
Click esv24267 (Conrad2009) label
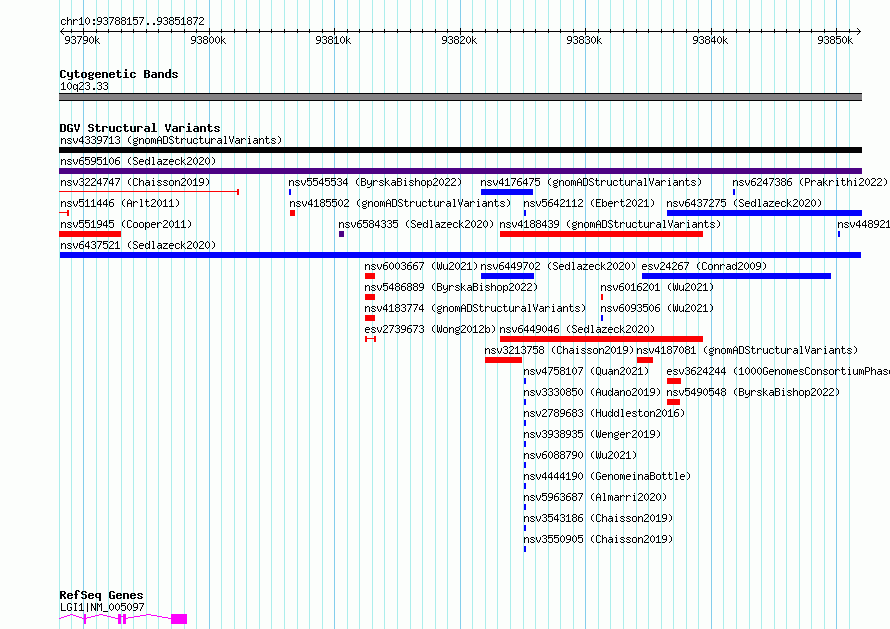(704, 266)
